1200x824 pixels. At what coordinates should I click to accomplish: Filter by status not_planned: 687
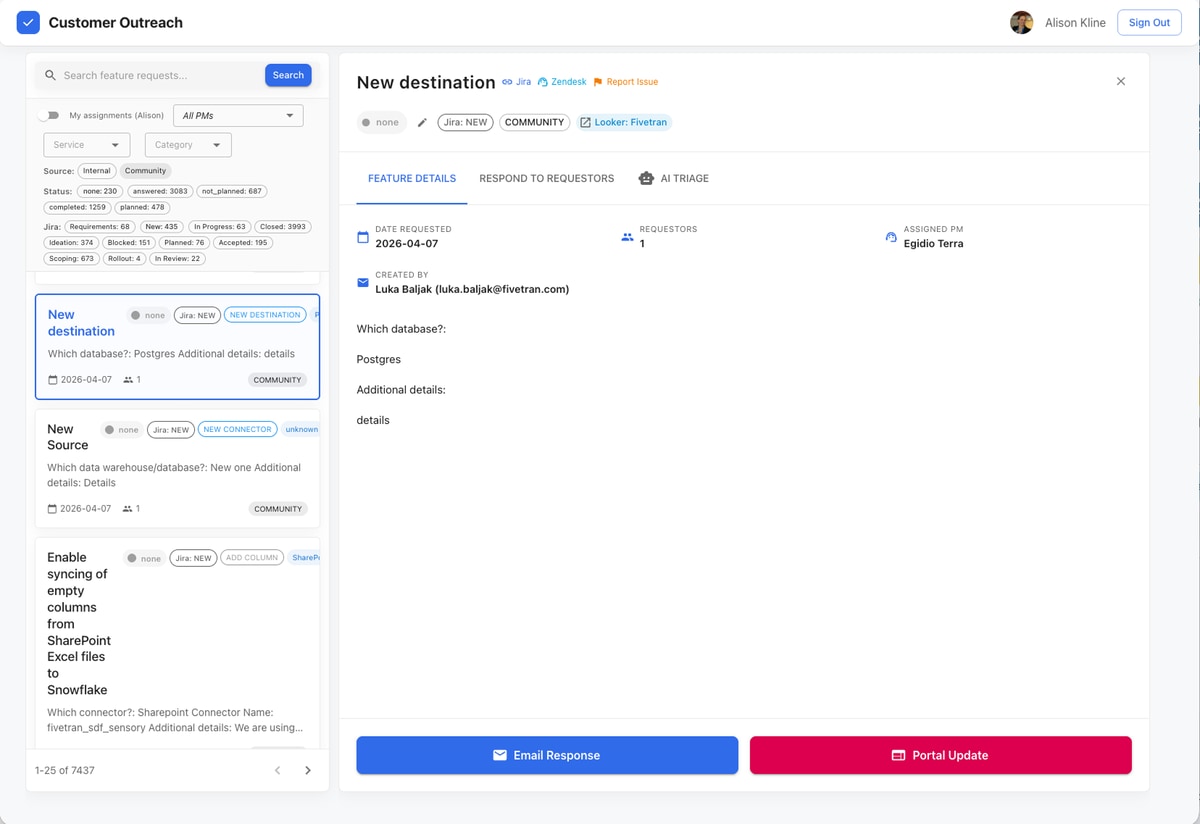pos(231,191)
